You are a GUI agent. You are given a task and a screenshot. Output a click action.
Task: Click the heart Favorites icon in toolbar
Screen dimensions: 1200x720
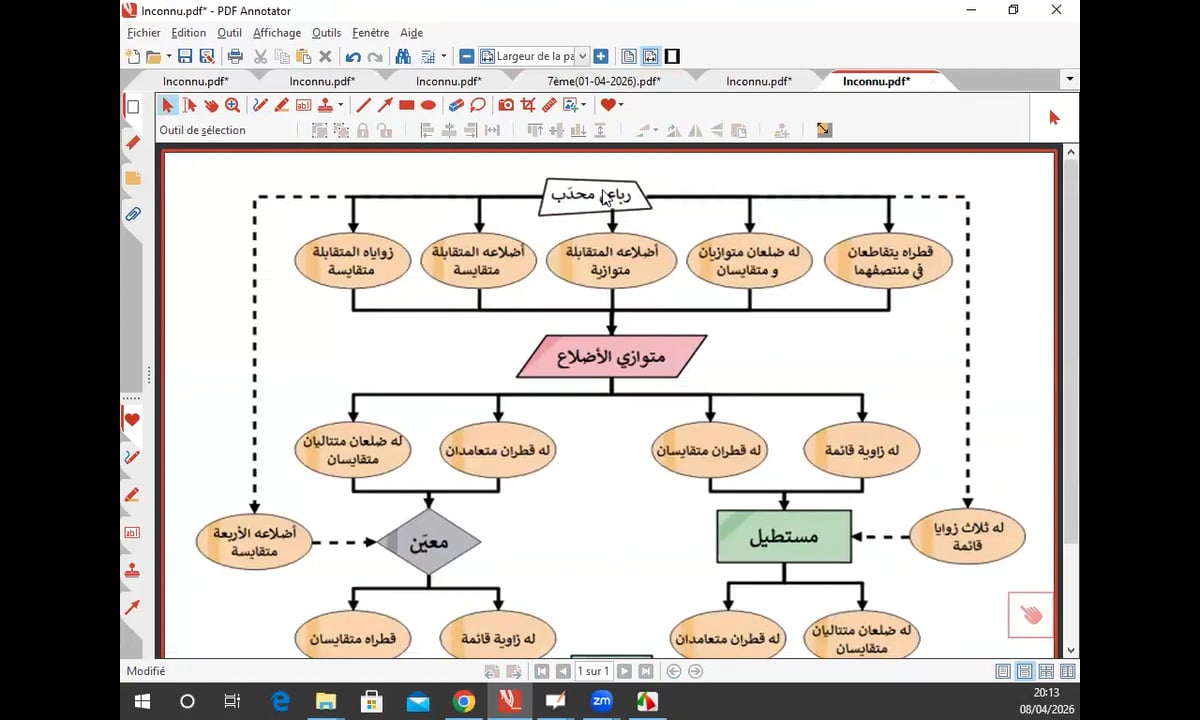click(607, 105)
